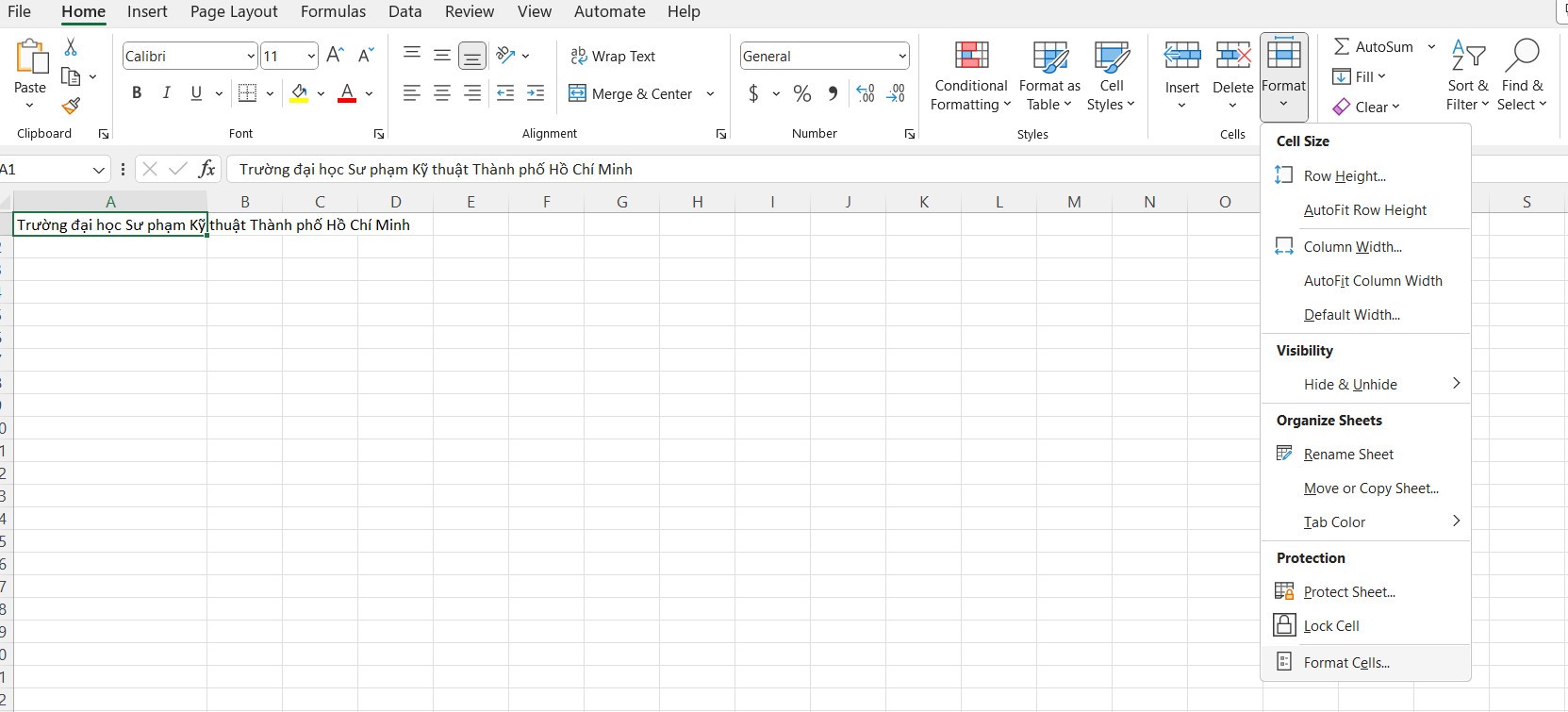Expand Tab Color submenu

(x=1365, y=522)
